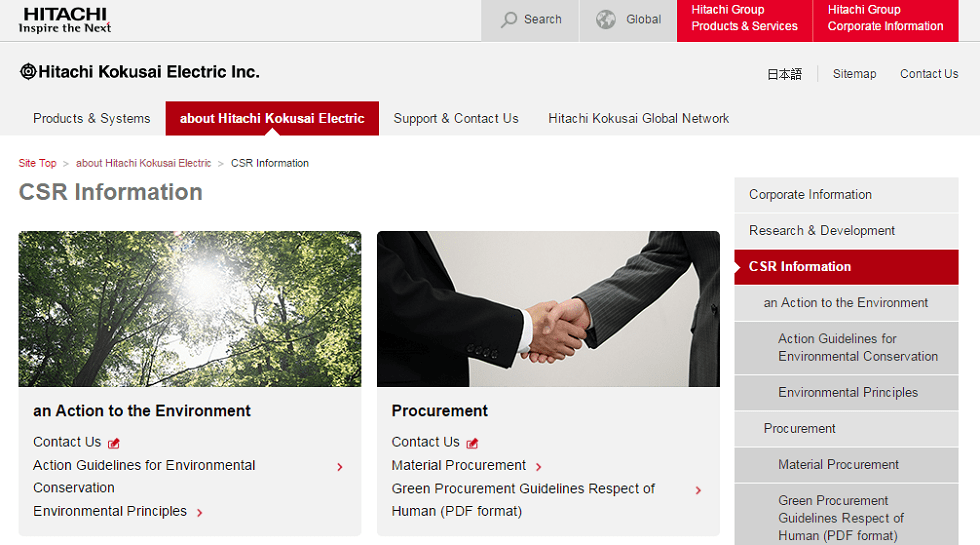This screenshot has height=545, width=980.
Task: Click red arrow beside Green Procurement Guidelines
Action: [698, 490]
